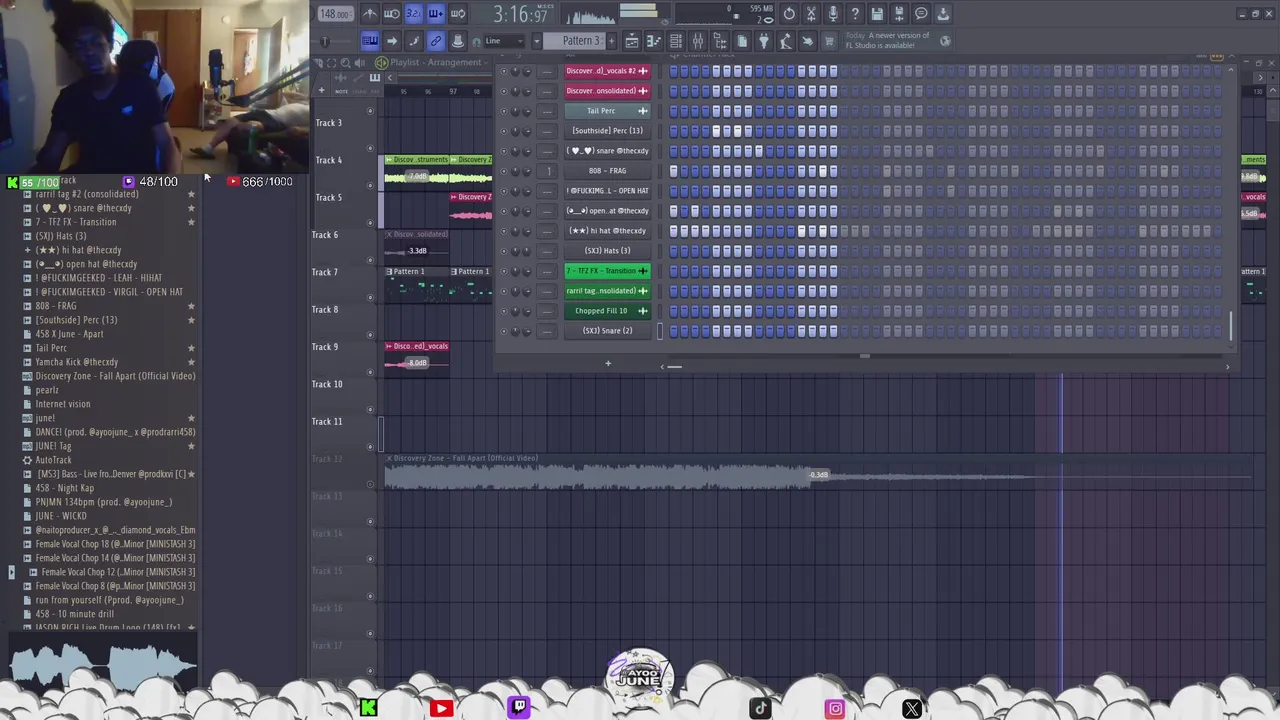1280x720 pixels.
Task: Toggle the stamp tool icon in toolbar
Action: (x=458, y=41)
